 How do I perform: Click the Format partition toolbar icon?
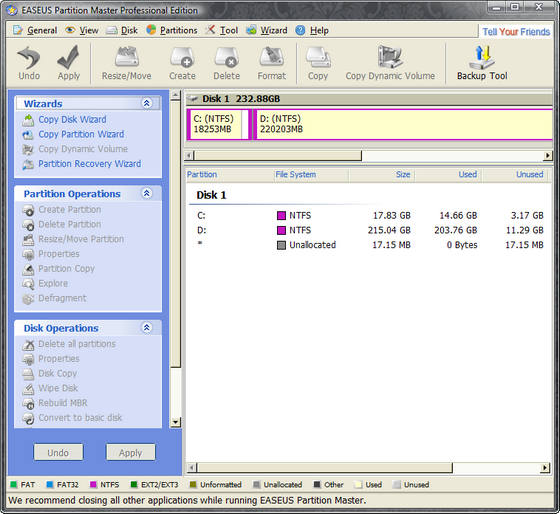(x=271, y=63)
